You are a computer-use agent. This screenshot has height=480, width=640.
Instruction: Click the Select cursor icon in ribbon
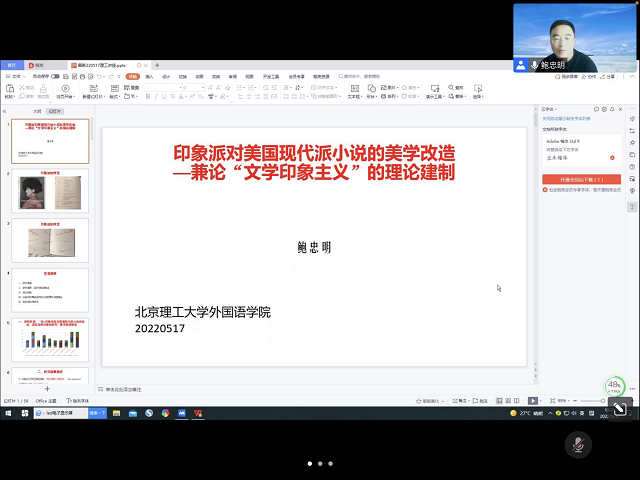(x=478, y=88)
